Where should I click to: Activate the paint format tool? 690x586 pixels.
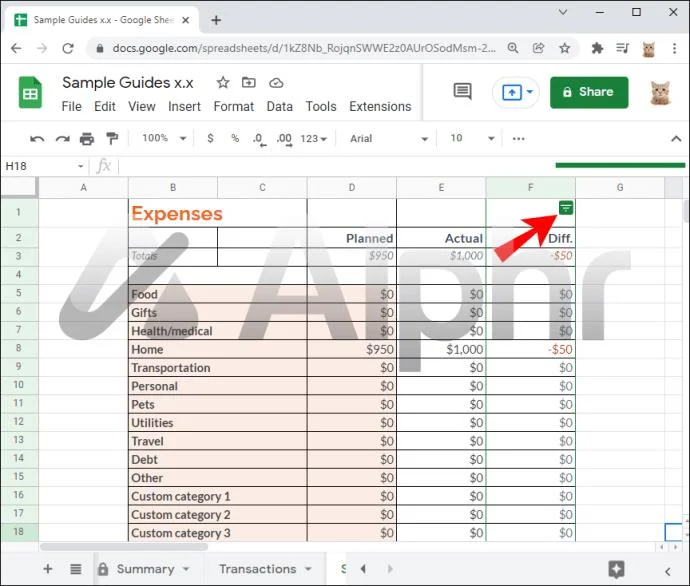(112, 139)
